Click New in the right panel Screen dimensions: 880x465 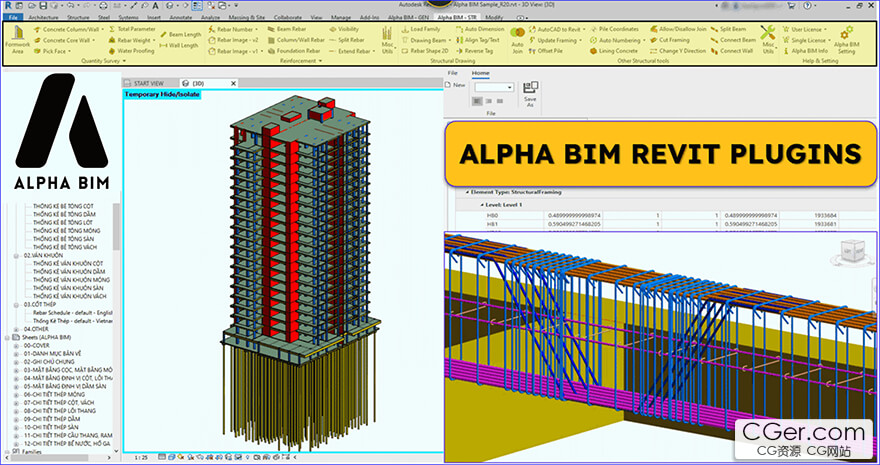pyautogui.click(x=455, y=85)
